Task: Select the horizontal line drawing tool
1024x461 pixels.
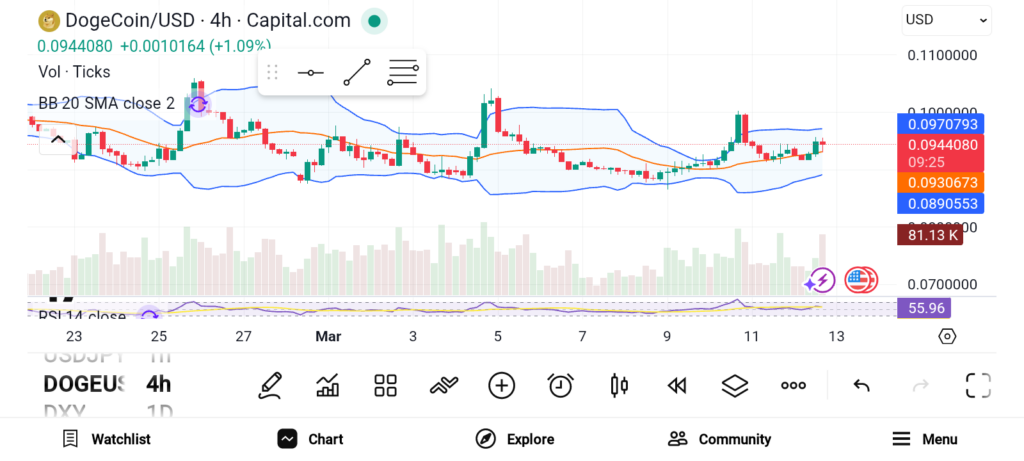Action: point(310,72)
